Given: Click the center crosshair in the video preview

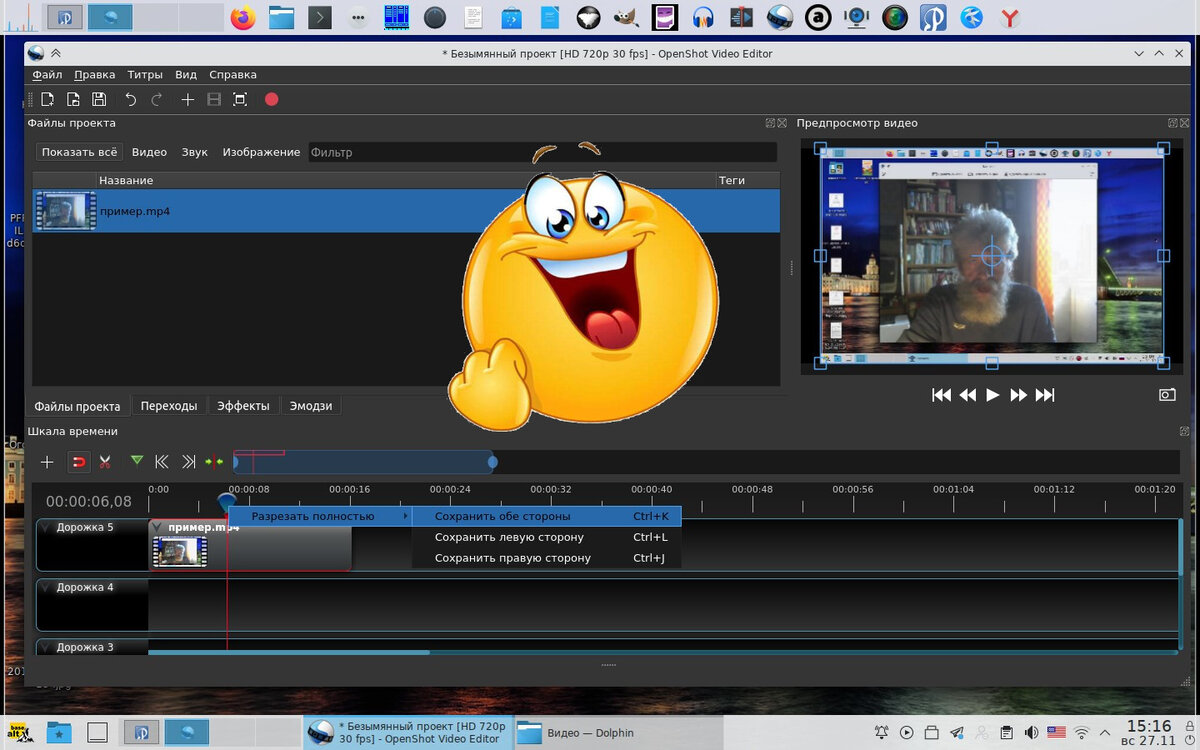Looking at the screenshot, I should [991, 257].
